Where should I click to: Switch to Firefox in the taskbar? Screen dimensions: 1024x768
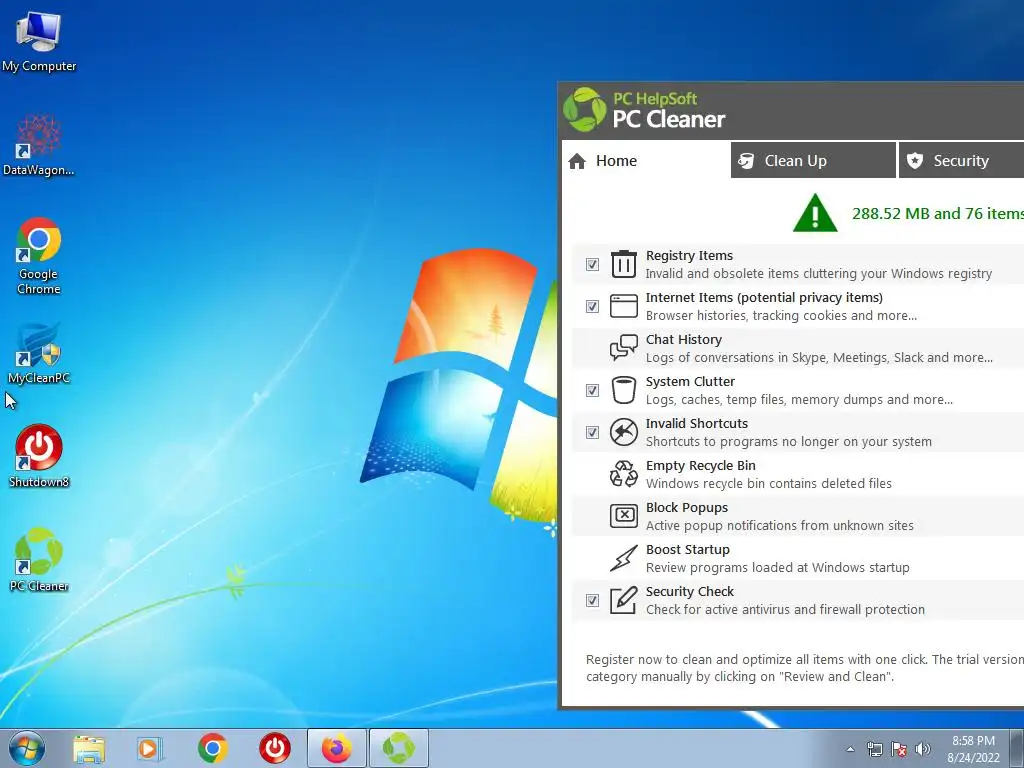click(336, 748)
